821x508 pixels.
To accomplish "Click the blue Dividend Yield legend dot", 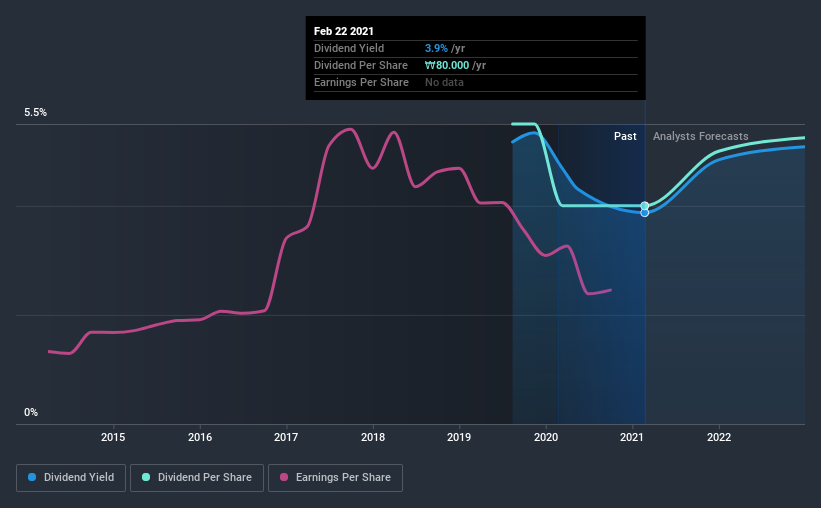I will [32, 477].
